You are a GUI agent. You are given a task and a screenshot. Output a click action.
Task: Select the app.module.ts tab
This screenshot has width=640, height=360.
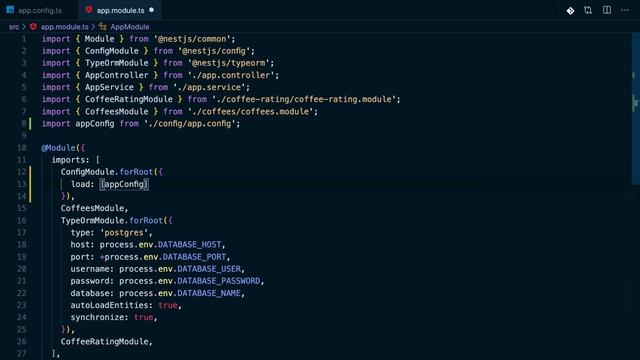pos(120,10)
